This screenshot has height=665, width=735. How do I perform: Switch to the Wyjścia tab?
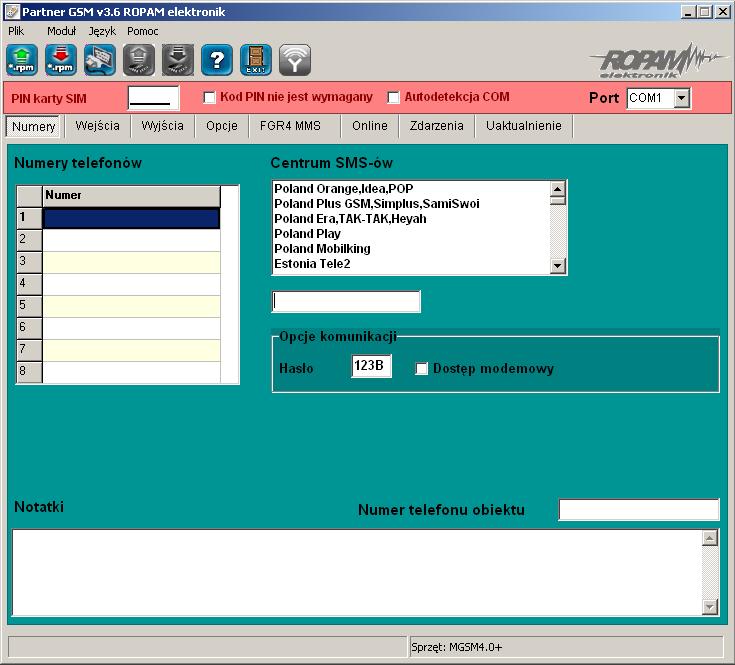[x=162, y=126]
